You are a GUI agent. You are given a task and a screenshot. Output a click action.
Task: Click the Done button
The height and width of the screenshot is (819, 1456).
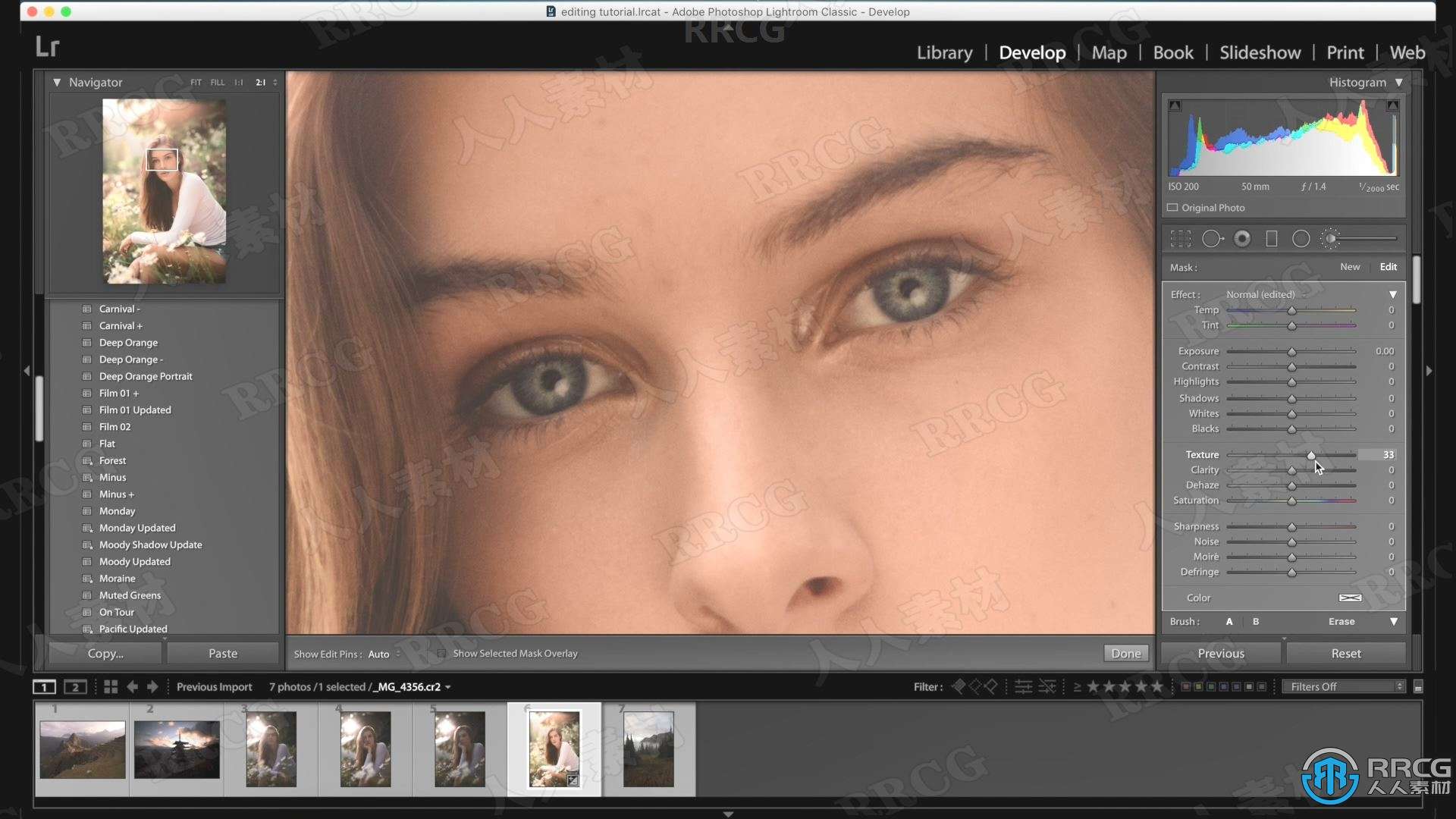[x=1125, y=652]
